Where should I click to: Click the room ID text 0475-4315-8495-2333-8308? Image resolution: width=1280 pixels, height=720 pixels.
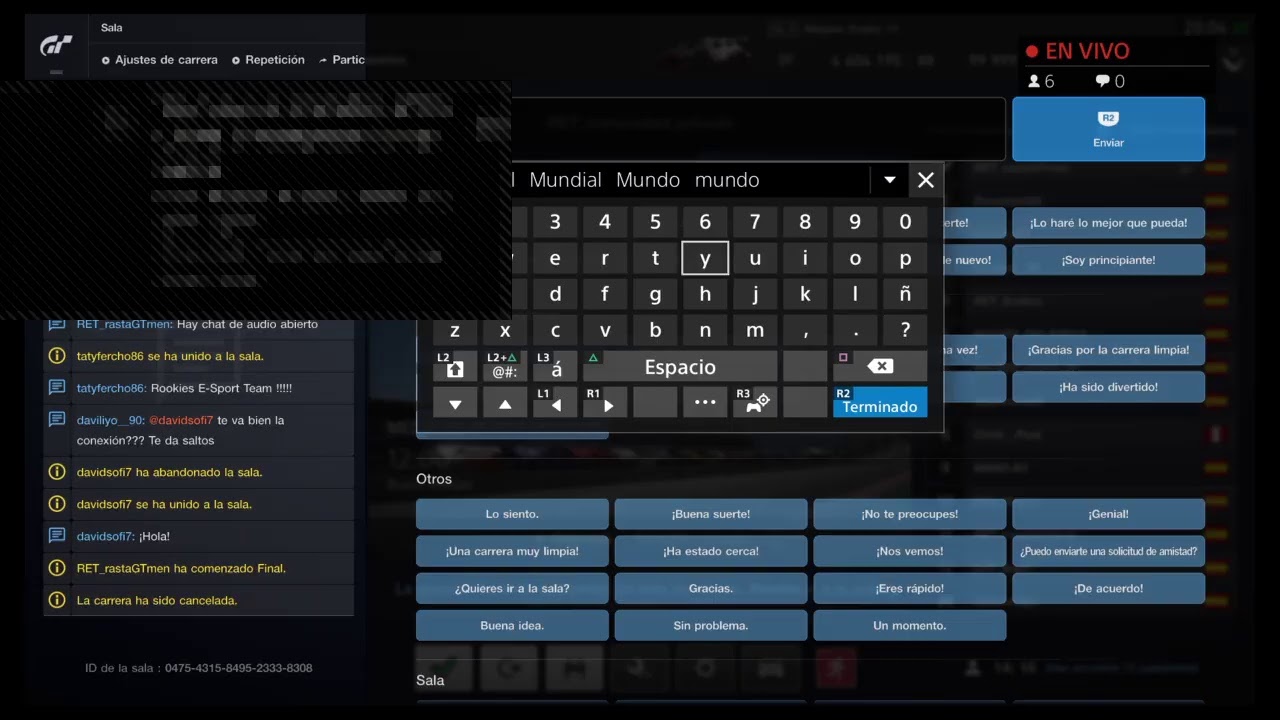239,668
